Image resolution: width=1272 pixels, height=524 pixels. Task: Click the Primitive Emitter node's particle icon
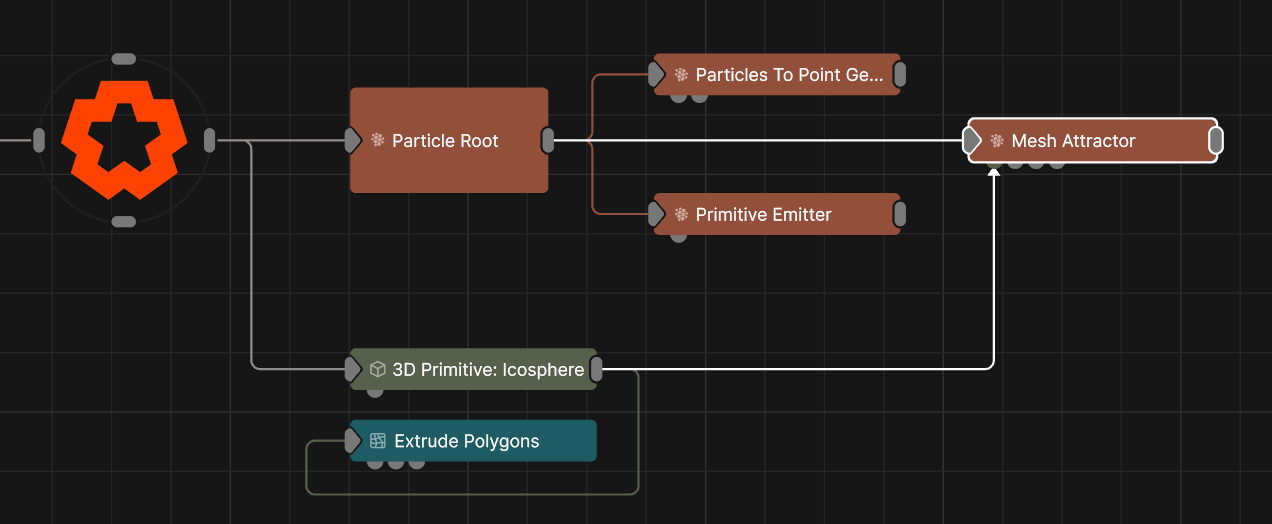point(681,215)
